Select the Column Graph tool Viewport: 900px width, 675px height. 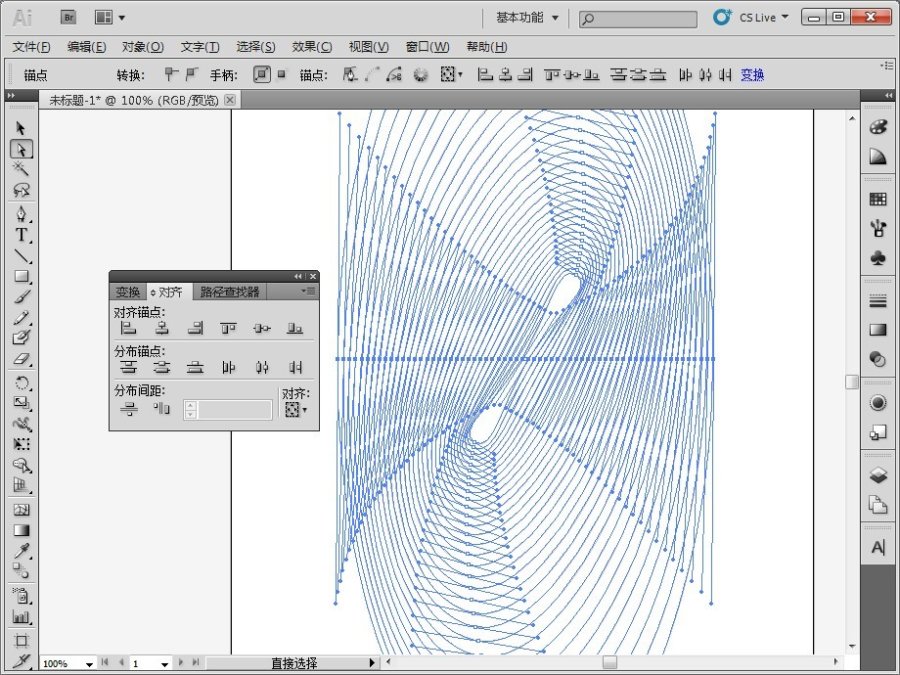point(21,618)
